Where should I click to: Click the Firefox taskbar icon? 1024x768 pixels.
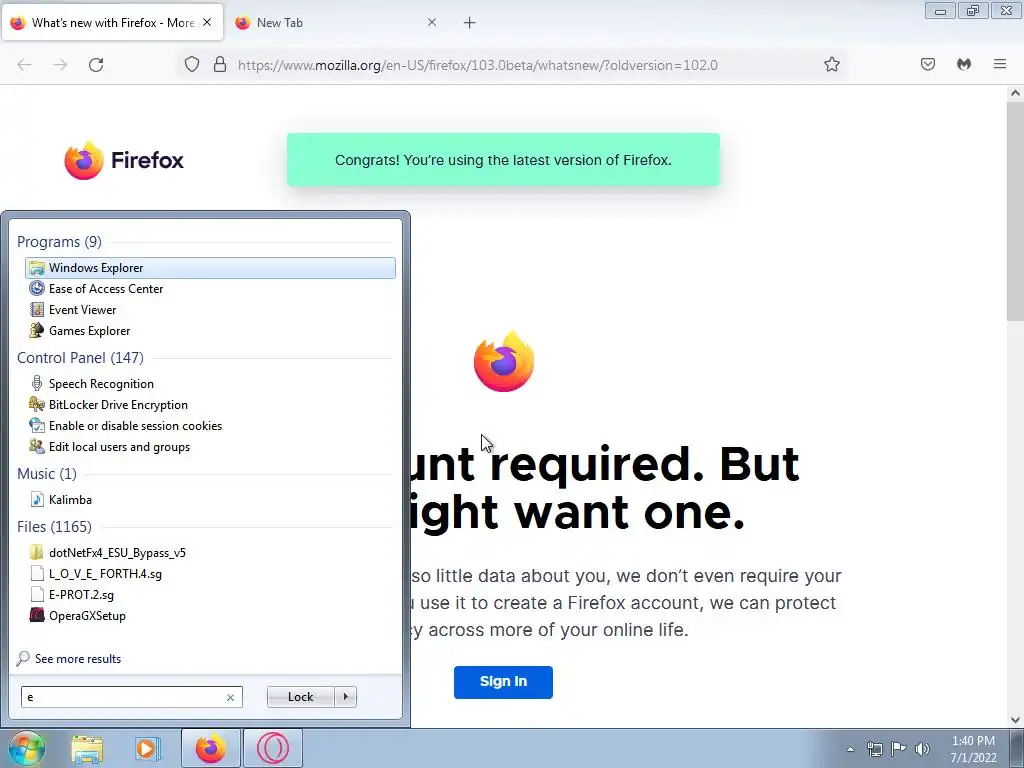tap(210, 748)
